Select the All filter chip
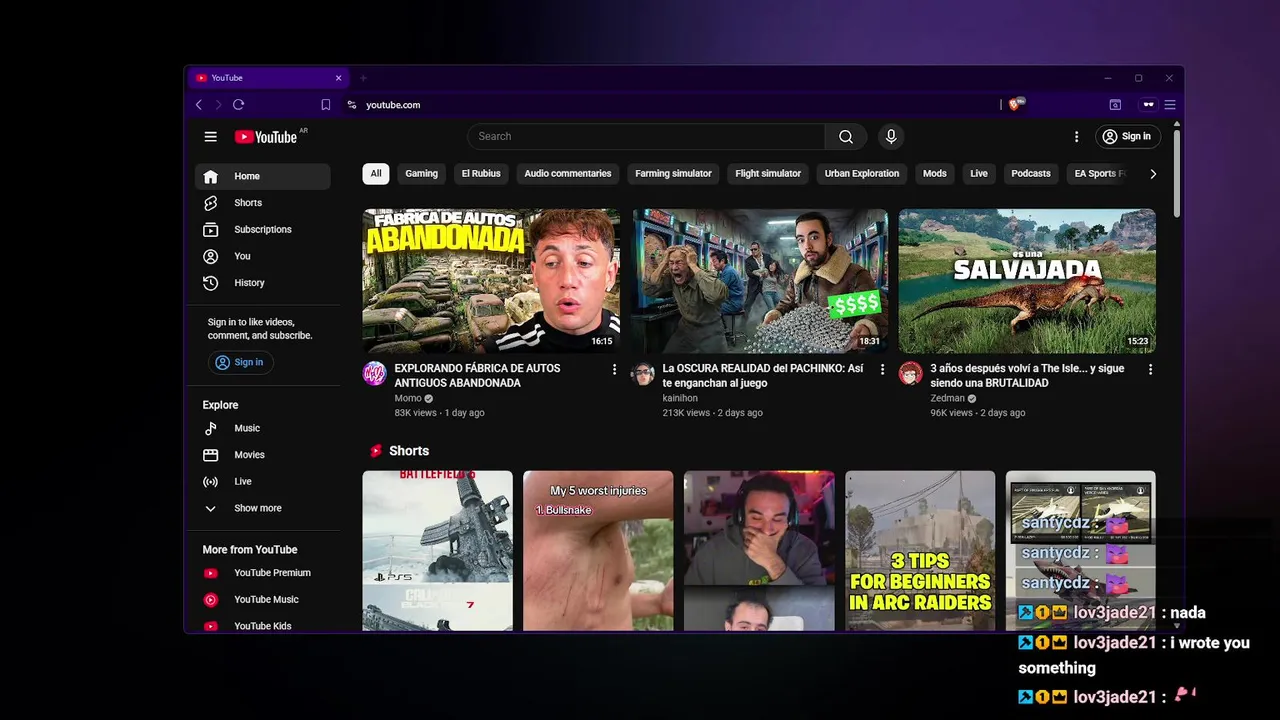Image resolution: width=1280 pixels, height=720 pixels. pyautogui.click(x=376, y=174)
